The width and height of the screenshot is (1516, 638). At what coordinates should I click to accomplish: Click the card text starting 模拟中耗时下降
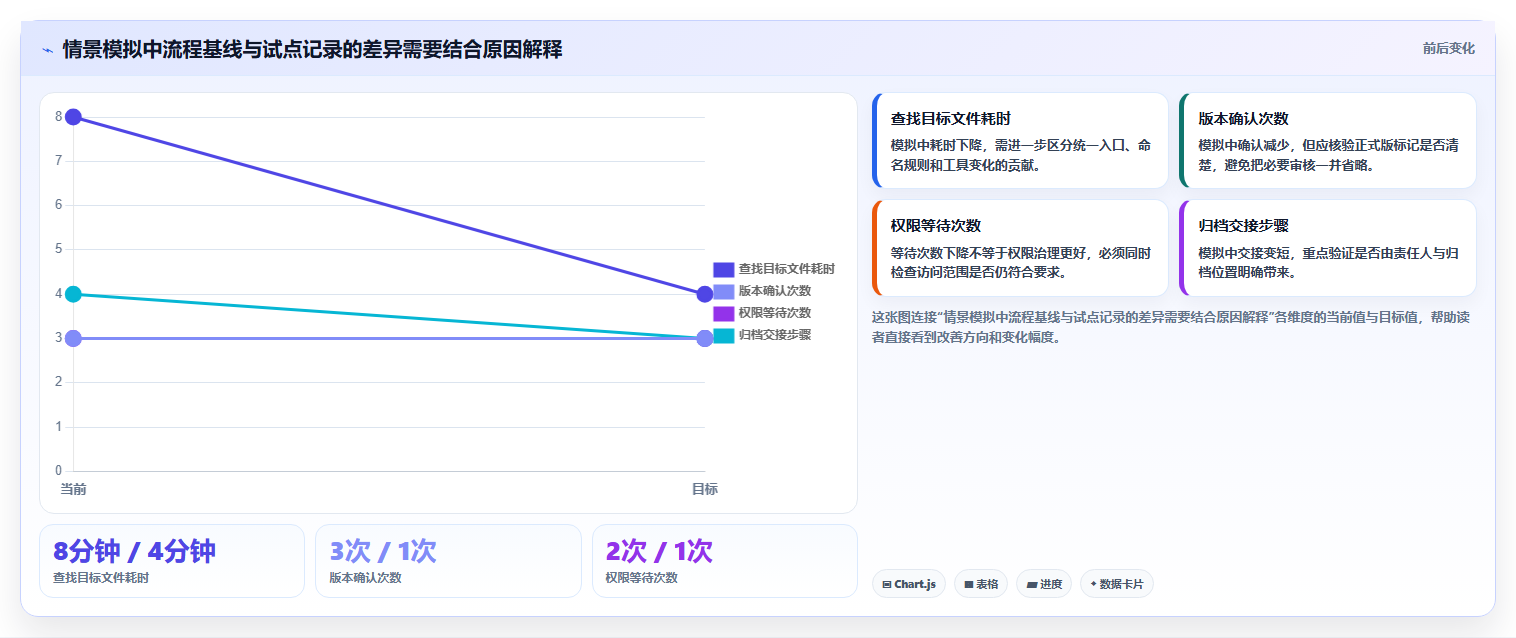pyautogui.click(x=1021, y=155)
